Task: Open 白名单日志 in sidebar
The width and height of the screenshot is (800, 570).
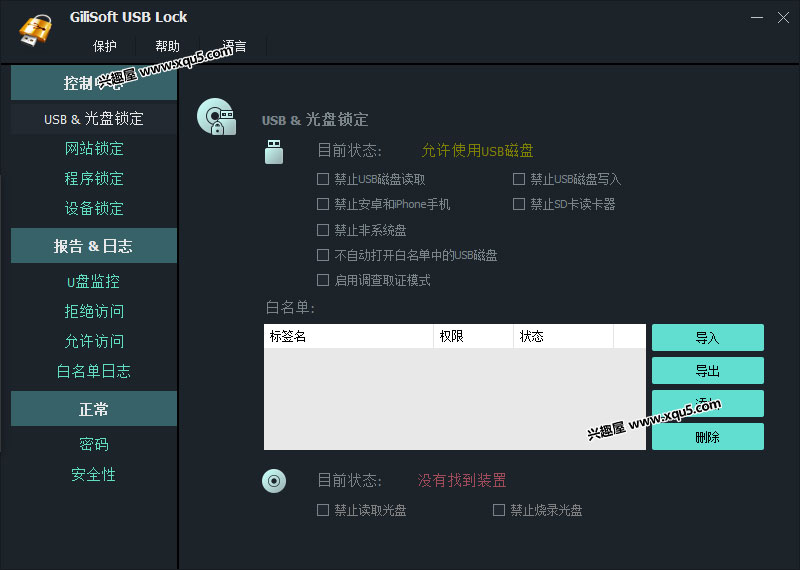Action: (x=93, y=371)
